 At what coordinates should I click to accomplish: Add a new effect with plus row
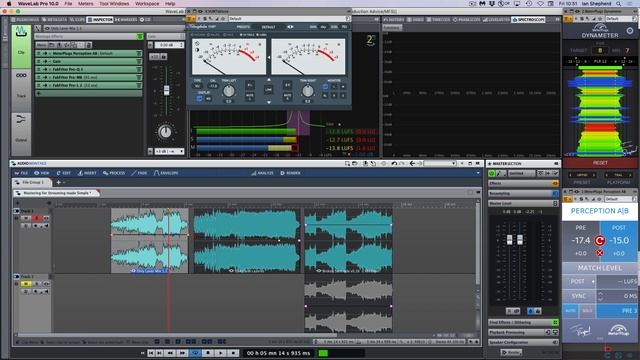[x=89, y=93]
